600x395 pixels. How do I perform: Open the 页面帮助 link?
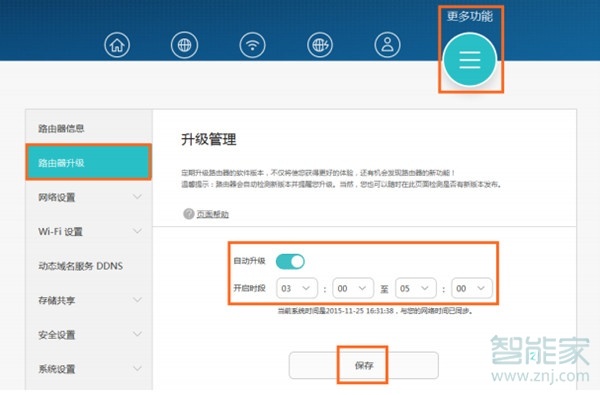coord(213,214)
